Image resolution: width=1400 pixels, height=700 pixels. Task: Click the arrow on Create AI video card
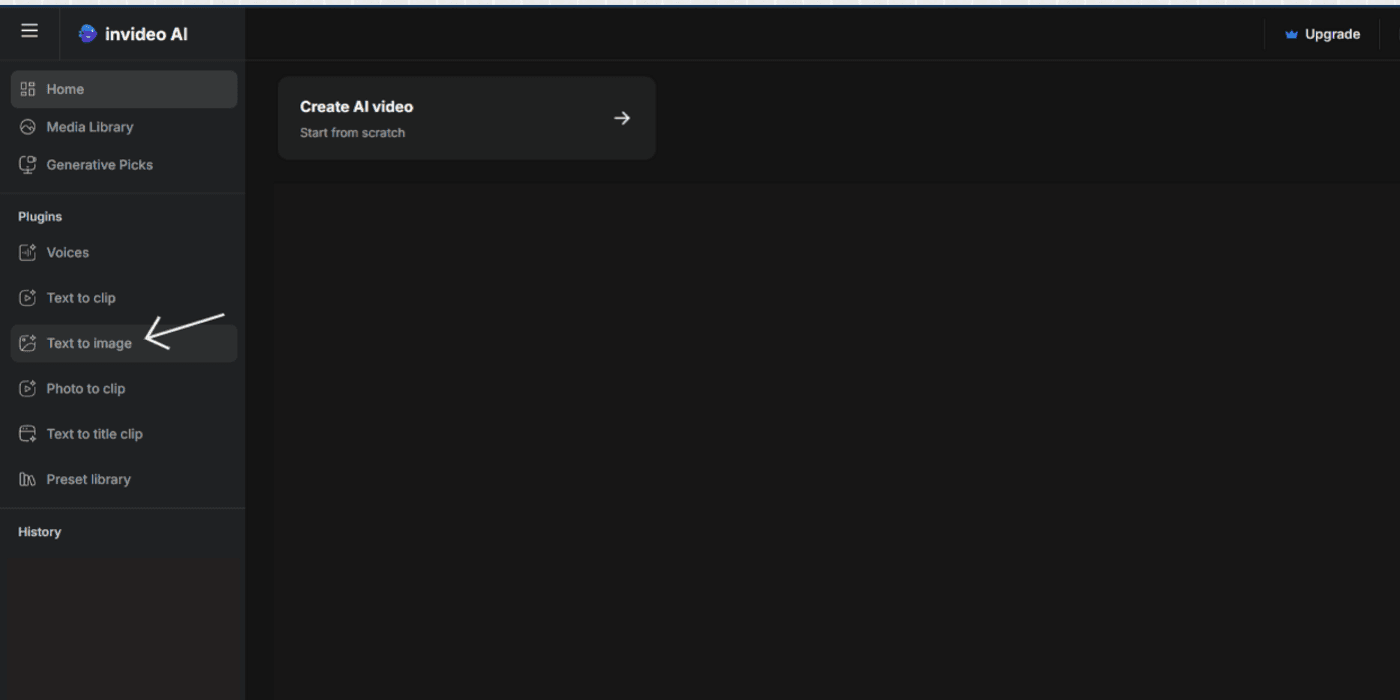click(x=622, y=117)
